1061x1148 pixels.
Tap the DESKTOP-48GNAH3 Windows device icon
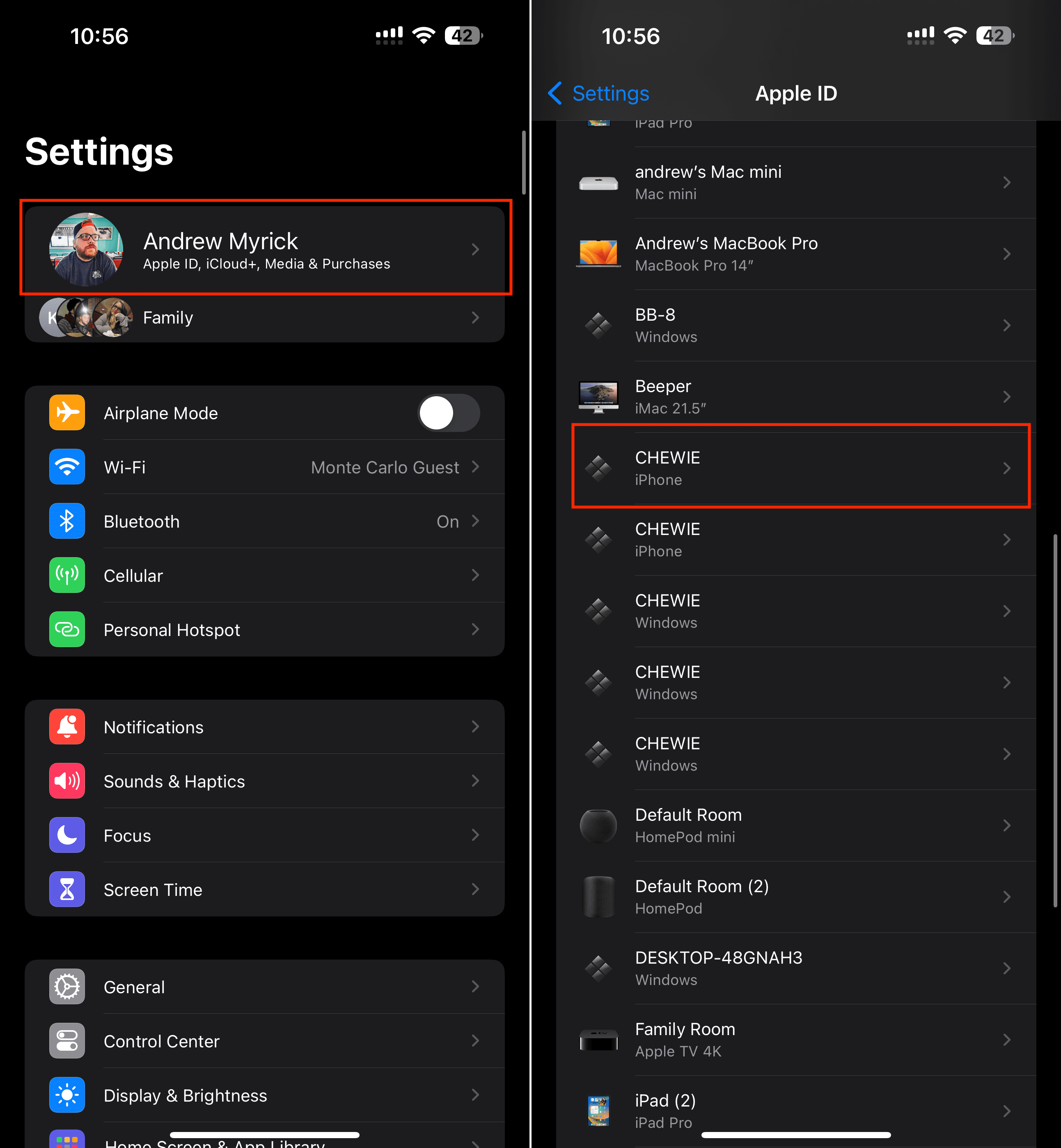tap(598, 968)
